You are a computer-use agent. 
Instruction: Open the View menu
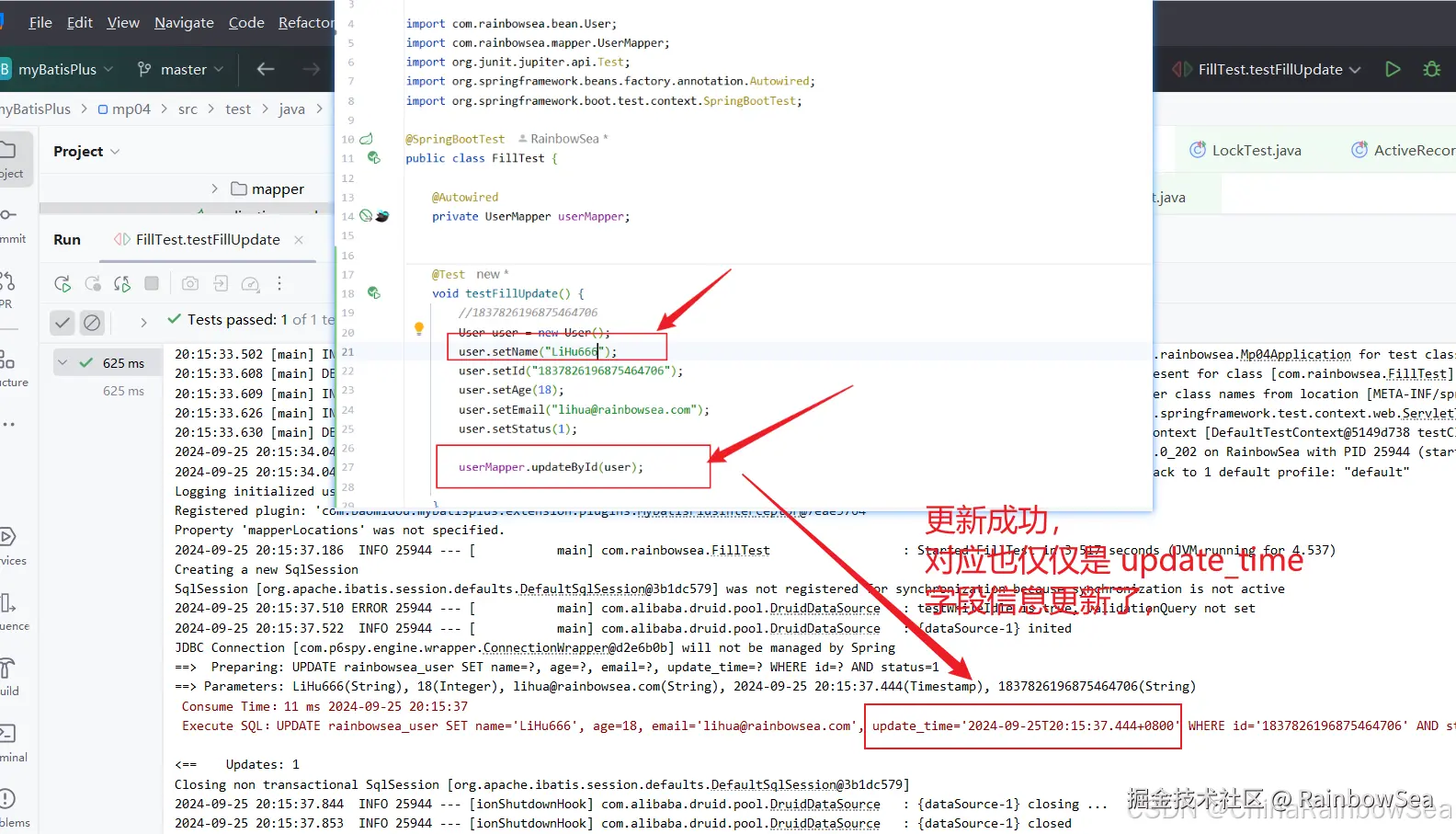123,22
